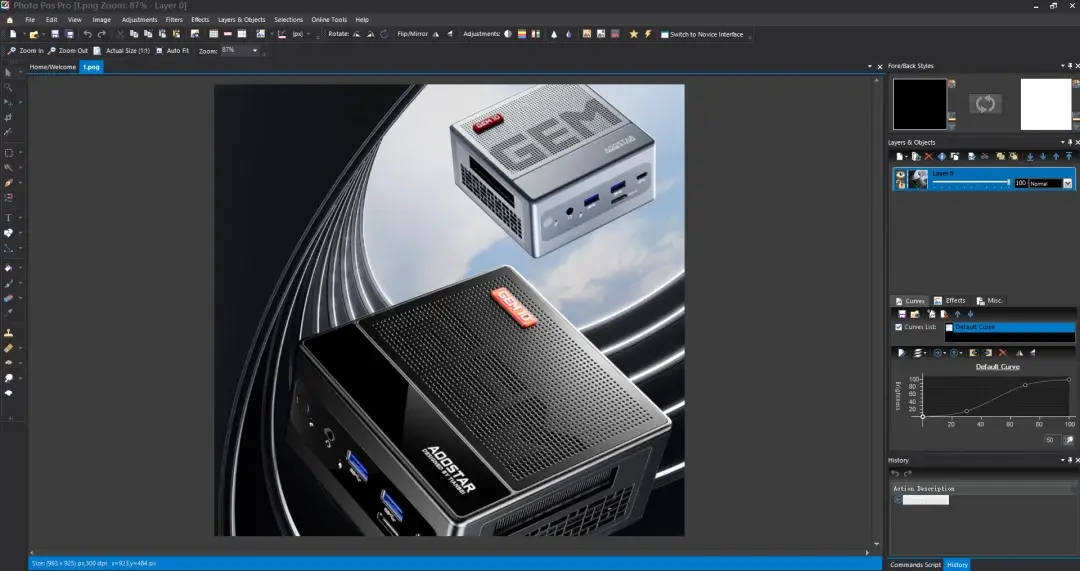
Task: Select the Text tool in left toolbar
Action: pyautogui.click(x=8, y=218)
